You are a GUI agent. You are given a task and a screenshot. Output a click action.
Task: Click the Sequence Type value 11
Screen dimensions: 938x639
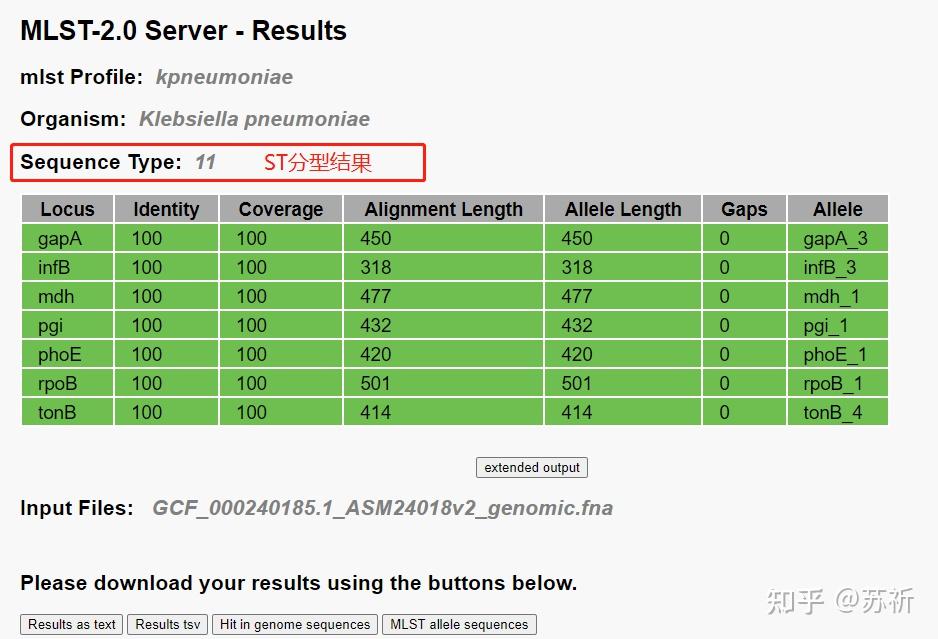click(x=205, y=162)
